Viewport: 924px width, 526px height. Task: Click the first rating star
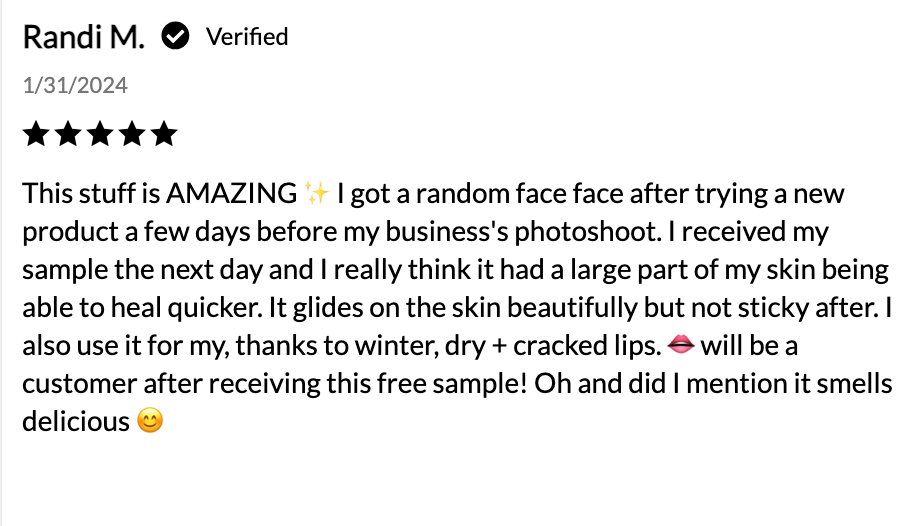coord(36,134)
